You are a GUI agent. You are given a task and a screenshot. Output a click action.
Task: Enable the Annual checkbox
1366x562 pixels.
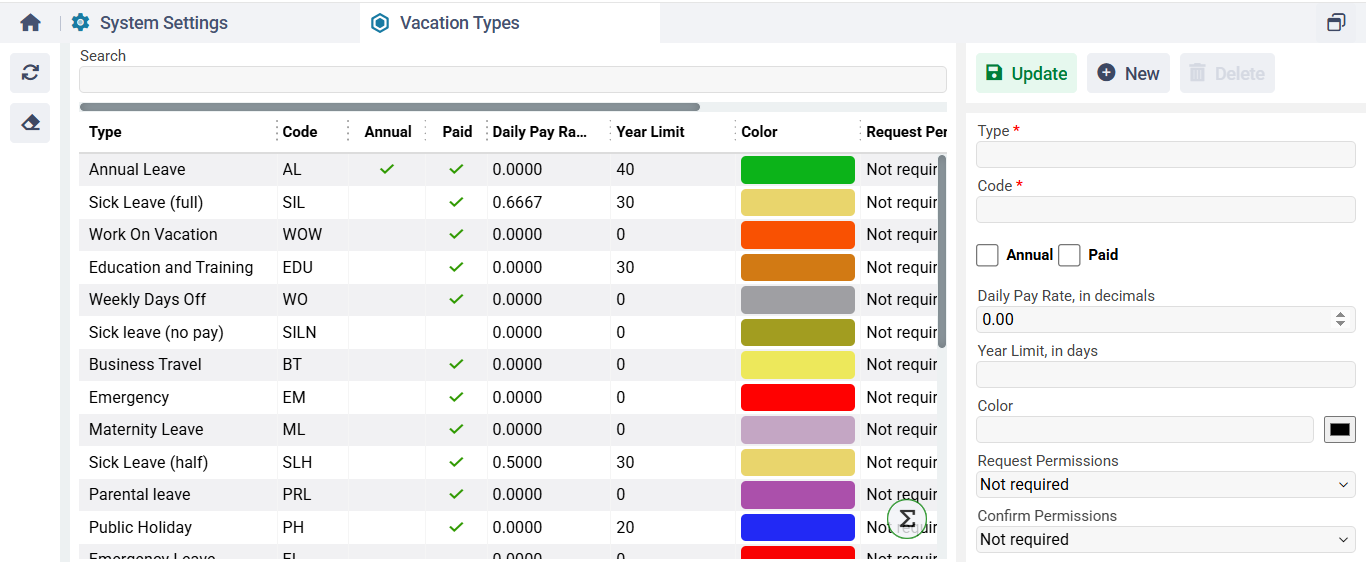(987, 255)
